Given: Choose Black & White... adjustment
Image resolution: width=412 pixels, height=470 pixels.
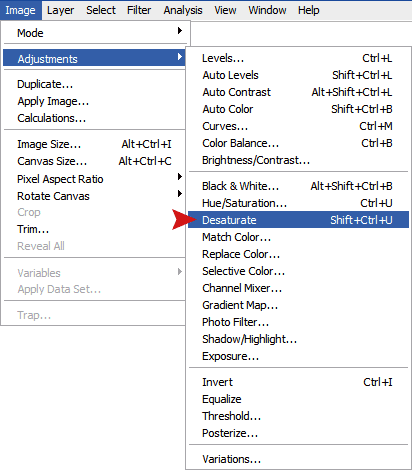Looking at the screenshot, I should coord(298,186).
